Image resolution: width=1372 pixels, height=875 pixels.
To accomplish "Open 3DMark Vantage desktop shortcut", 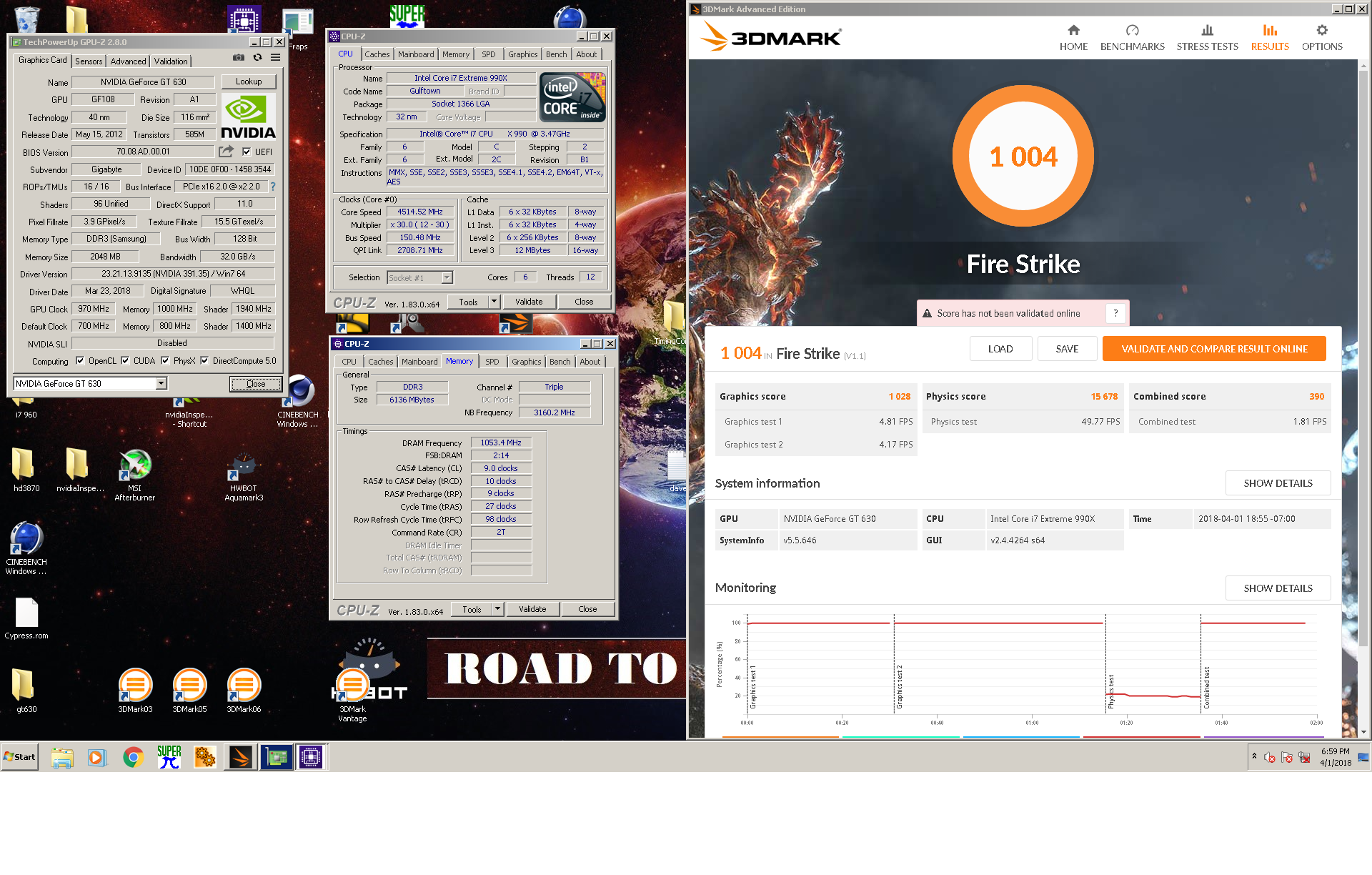I will [x=352, y=695].
